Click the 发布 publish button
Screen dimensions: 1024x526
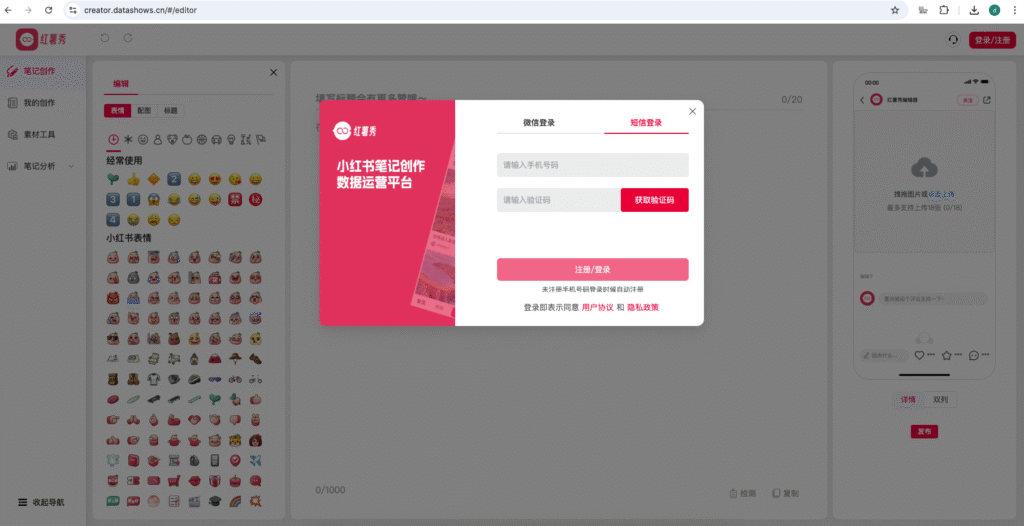(x=924, y=431)
